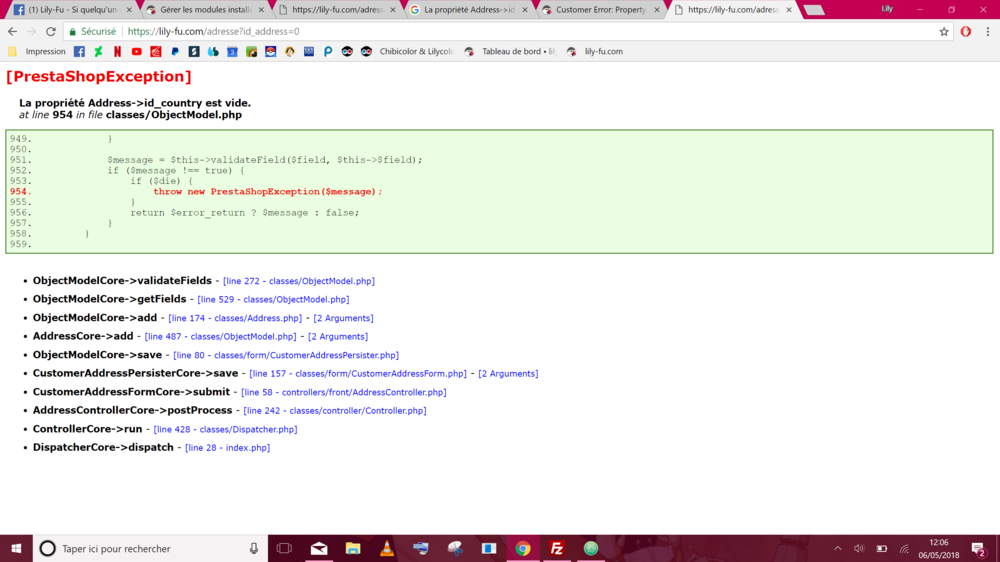
Task: Click the Cortana search box
Action: coord(151,549)
